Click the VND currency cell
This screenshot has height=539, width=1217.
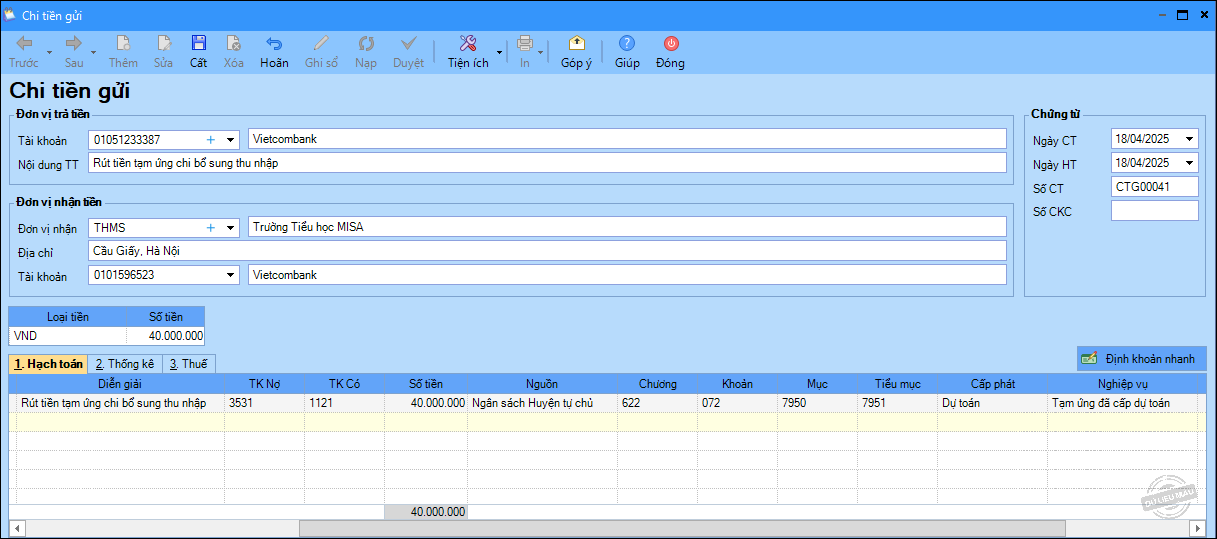(x=68, y=336)
